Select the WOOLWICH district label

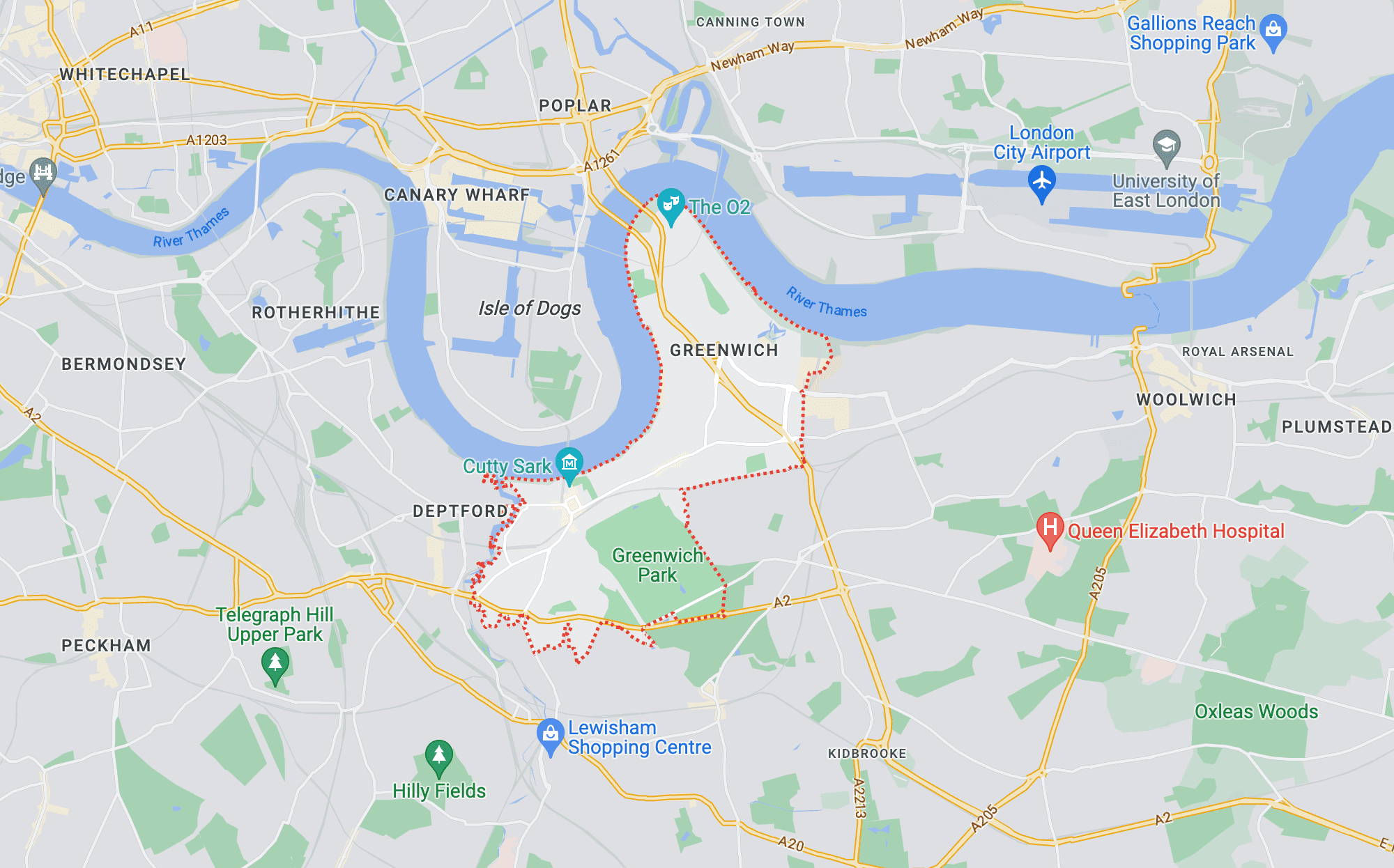(x=1186, y=400)
